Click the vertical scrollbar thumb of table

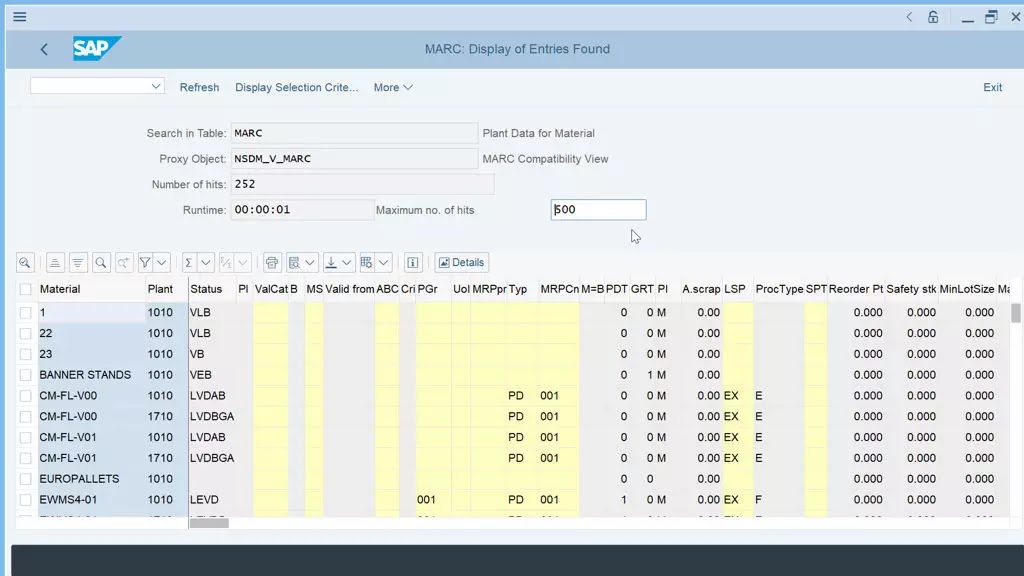pyautogui.click(x=1016, y=313)
